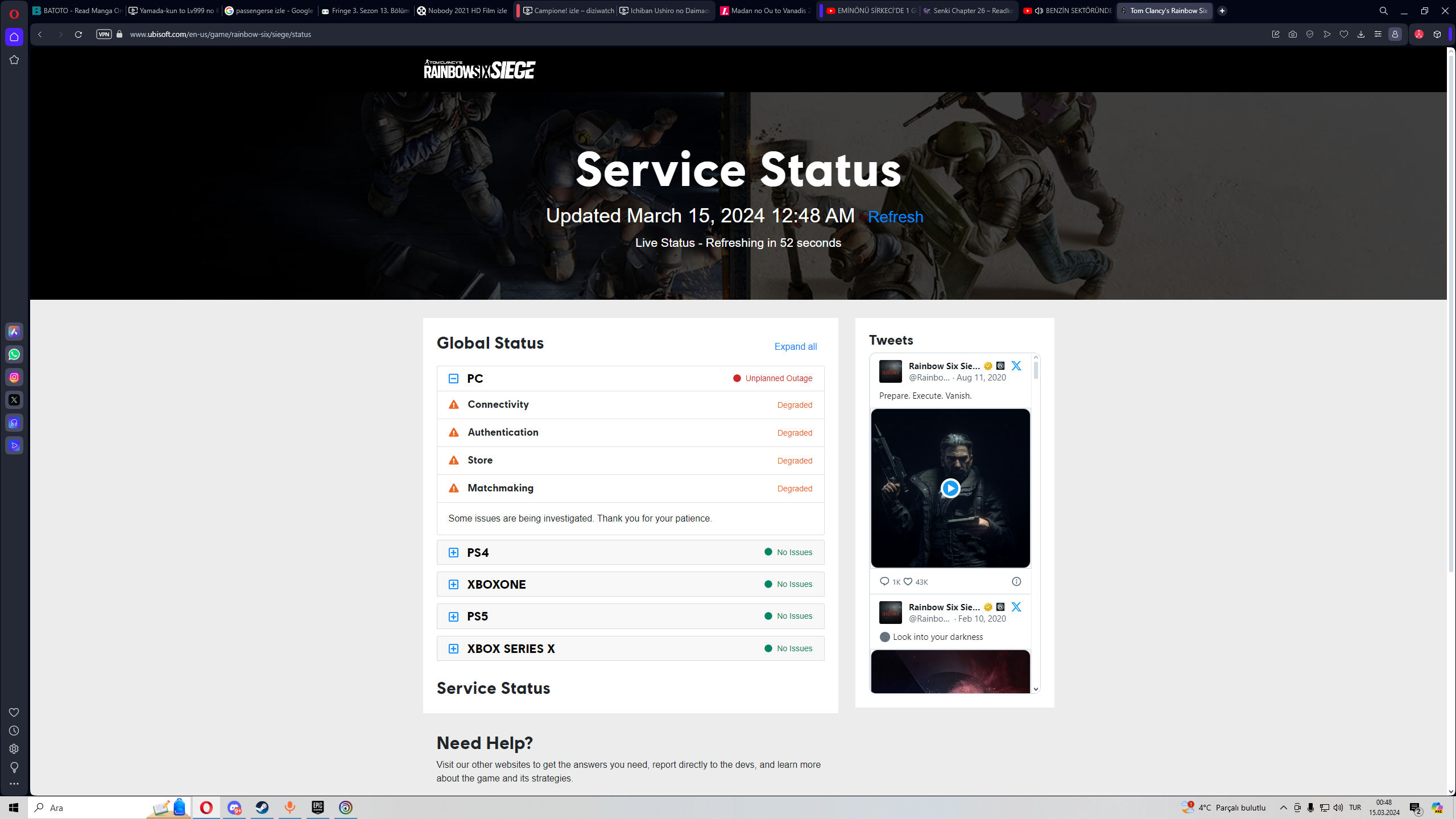Open X (Twitter) sidebar panel
Image resolution: width=1456 pixels, height=819 pixels.
[14, 400]
